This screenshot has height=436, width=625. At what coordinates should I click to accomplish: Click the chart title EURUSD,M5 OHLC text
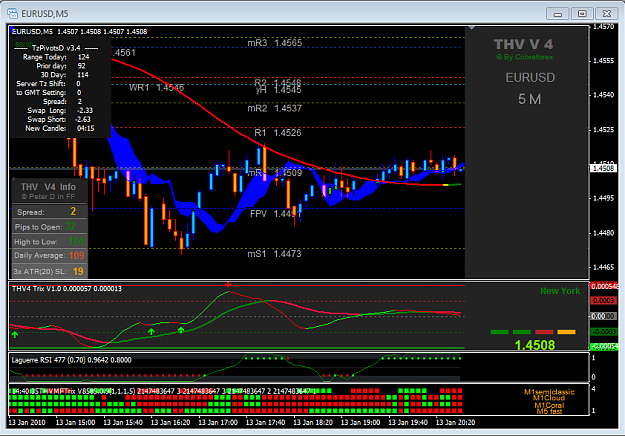[79, 31]
